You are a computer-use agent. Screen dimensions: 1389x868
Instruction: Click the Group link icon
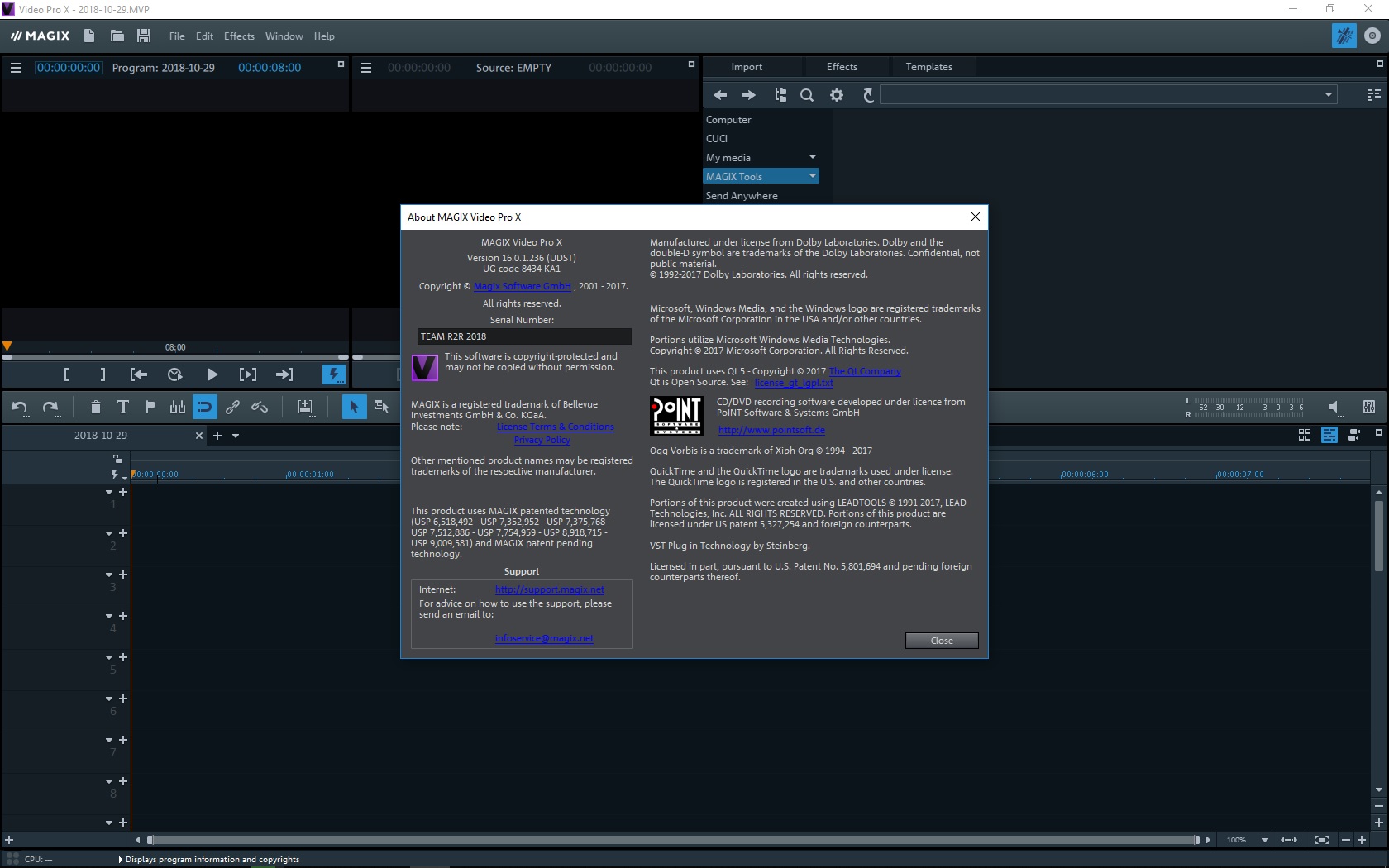pyautogui.click(x=232, y=407)
